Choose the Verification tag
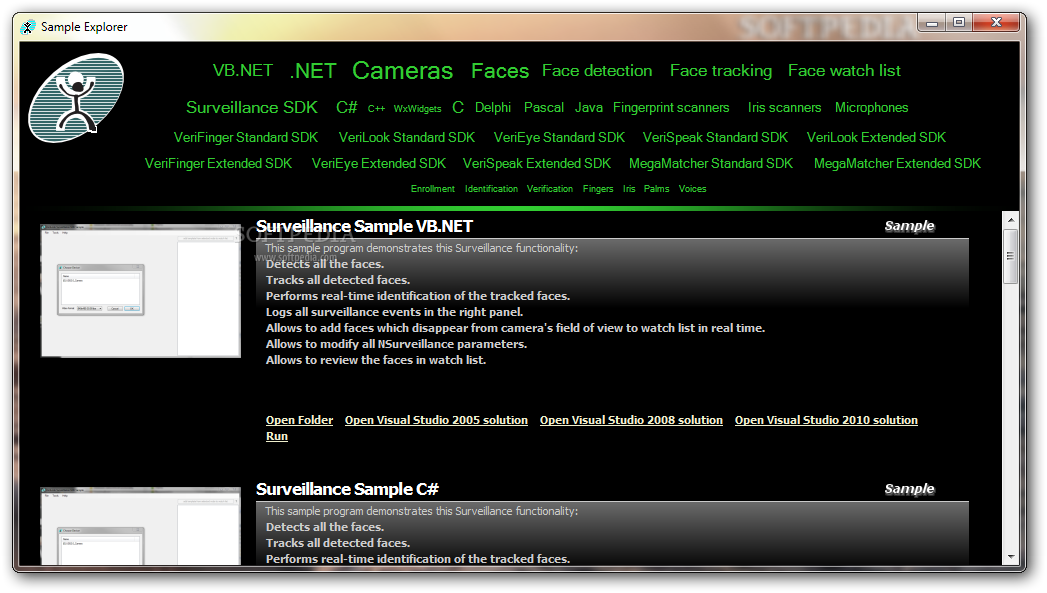Viewport: 1047px width, 593px height. coord(550,189)
